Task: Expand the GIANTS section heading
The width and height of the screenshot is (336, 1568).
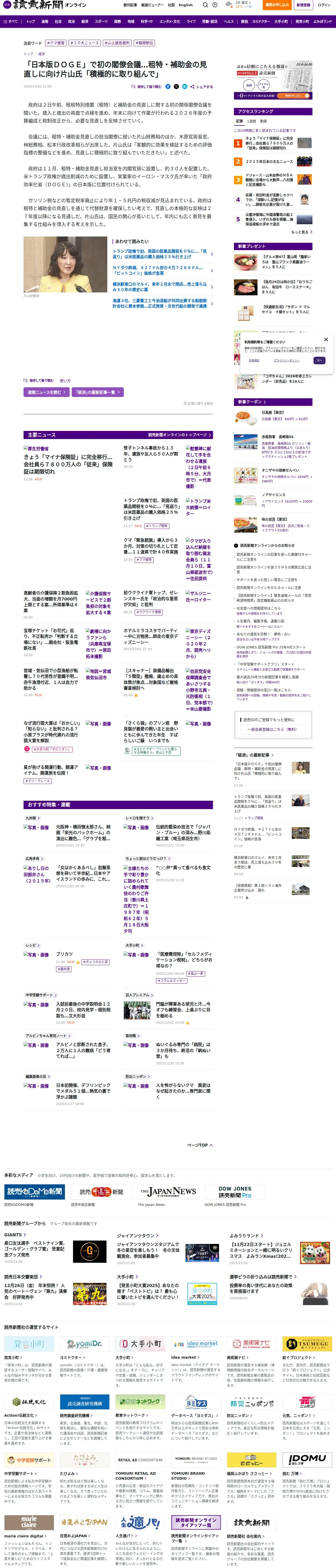Action: coord(15,1235)
